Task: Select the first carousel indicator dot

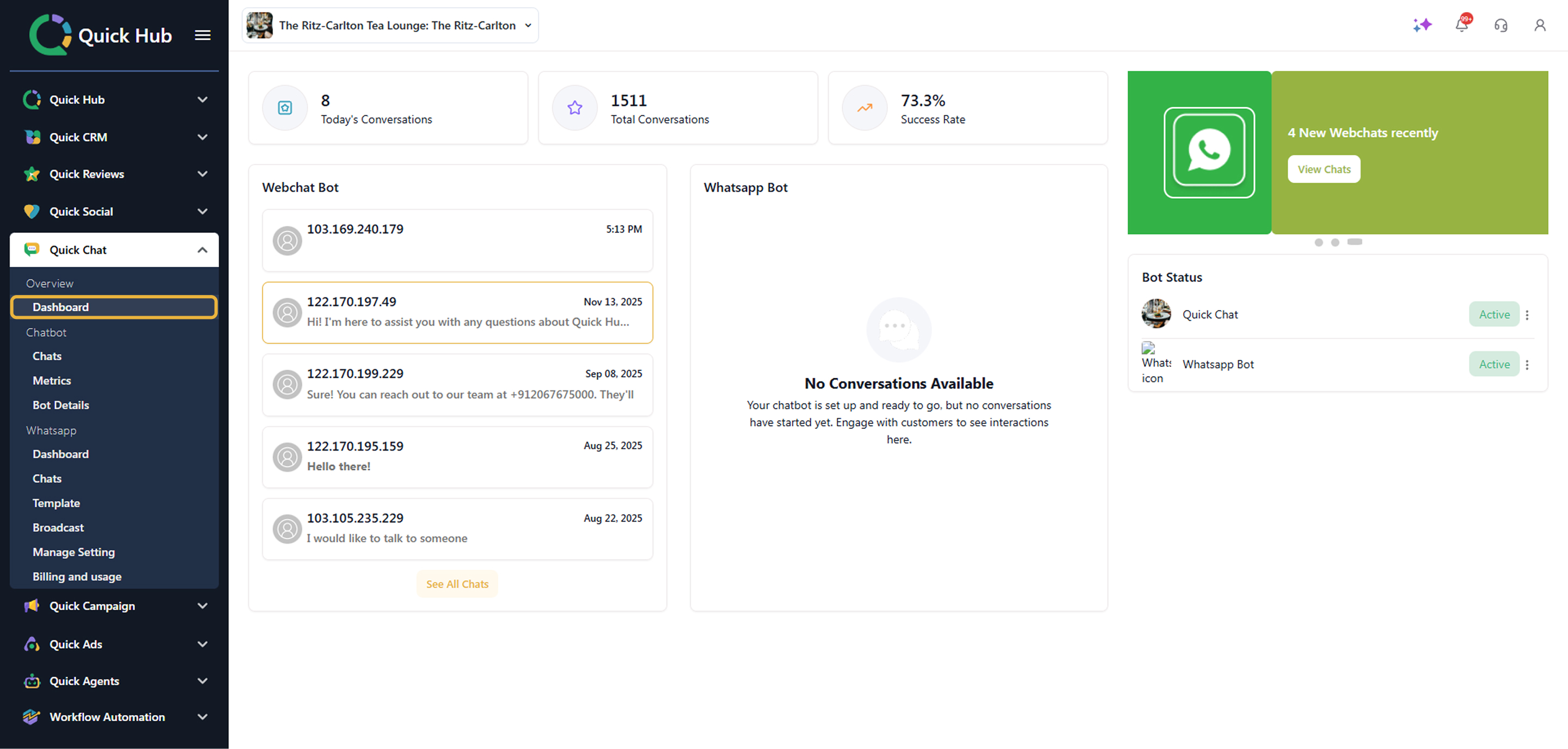Action: 1319,242
